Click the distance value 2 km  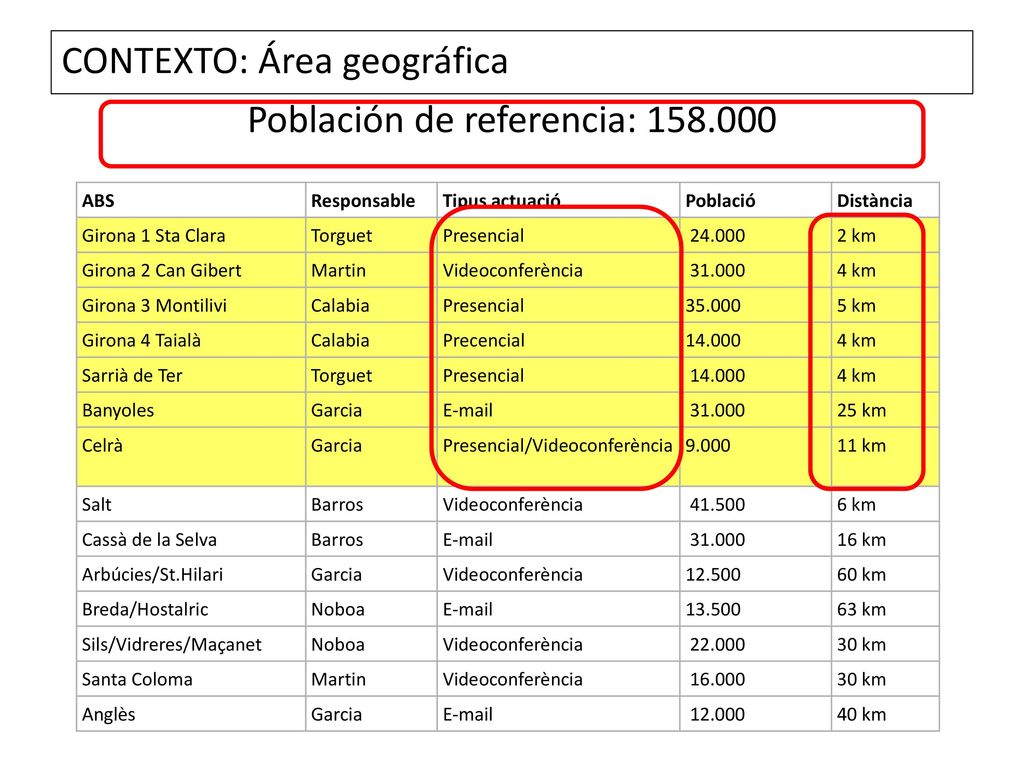[856, 236]
